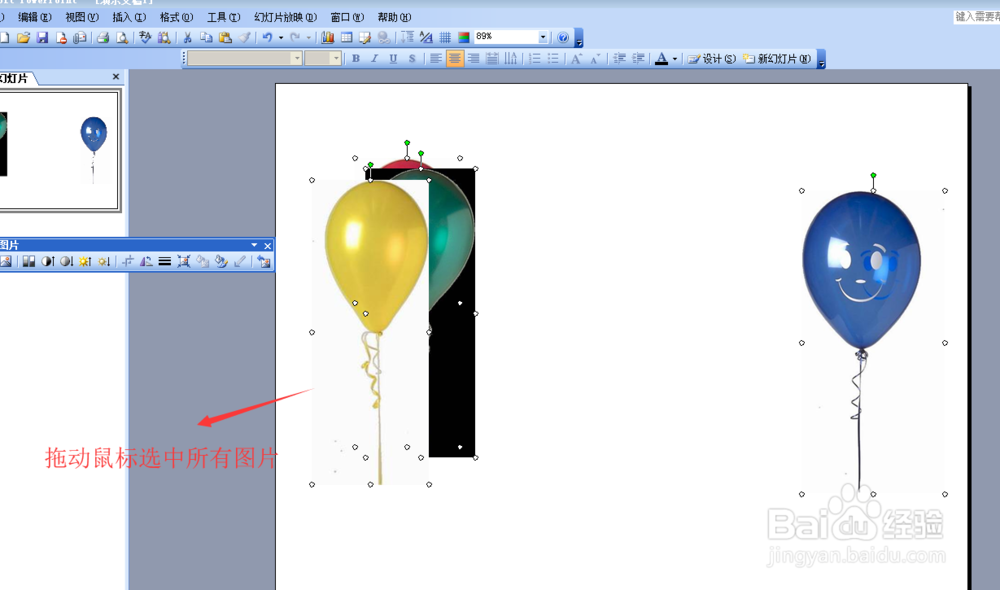Toggle Align Left
1000x590 pixels.
(x=436, y=59)
